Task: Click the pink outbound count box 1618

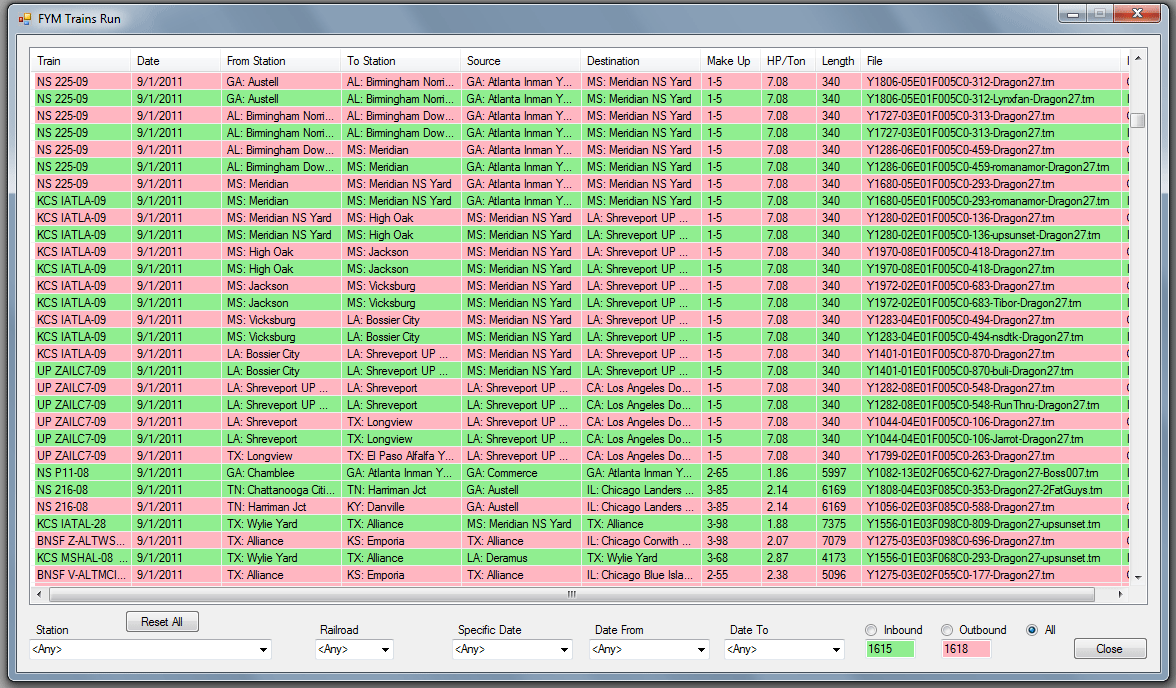Action: (966, 649)
